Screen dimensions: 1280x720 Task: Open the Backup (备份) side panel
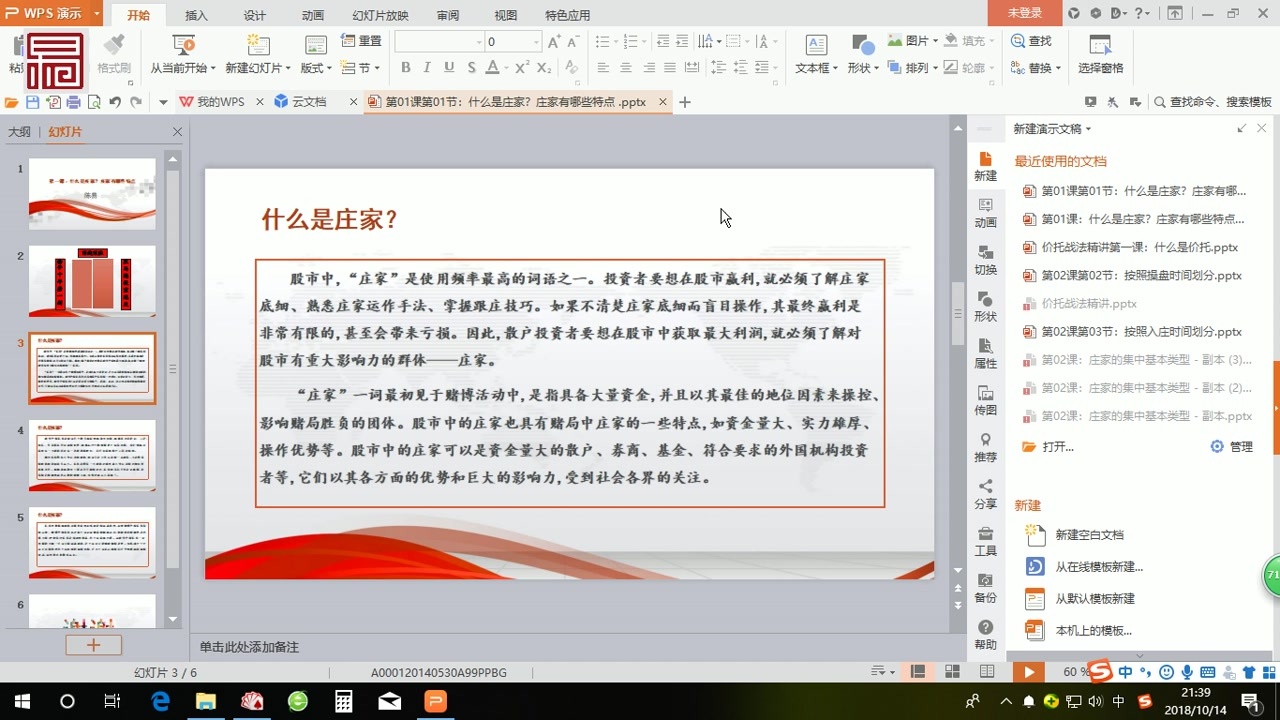[x=985, y=587]
